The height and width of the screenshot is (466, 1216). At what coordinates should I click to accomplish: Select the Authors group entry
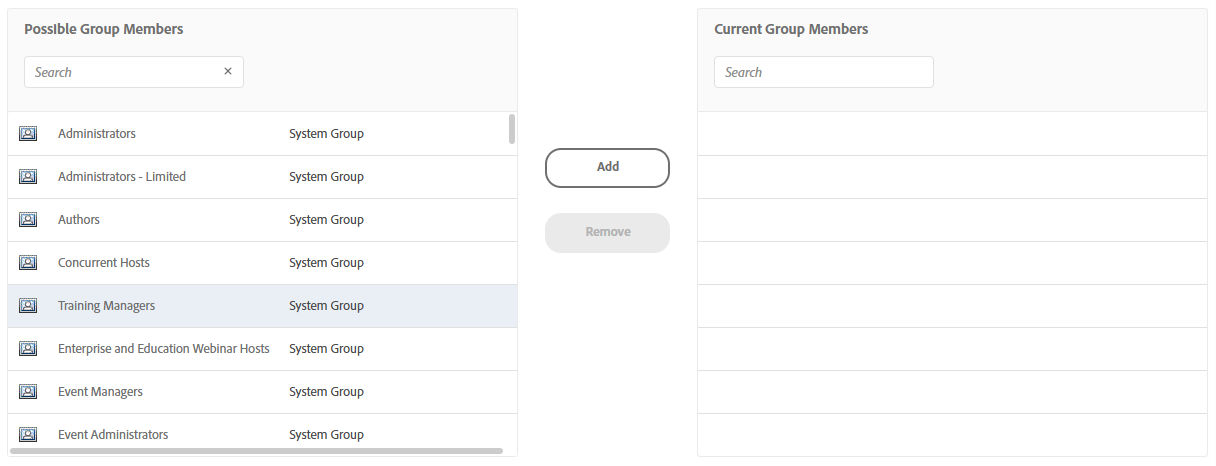(x=79, y=220)
